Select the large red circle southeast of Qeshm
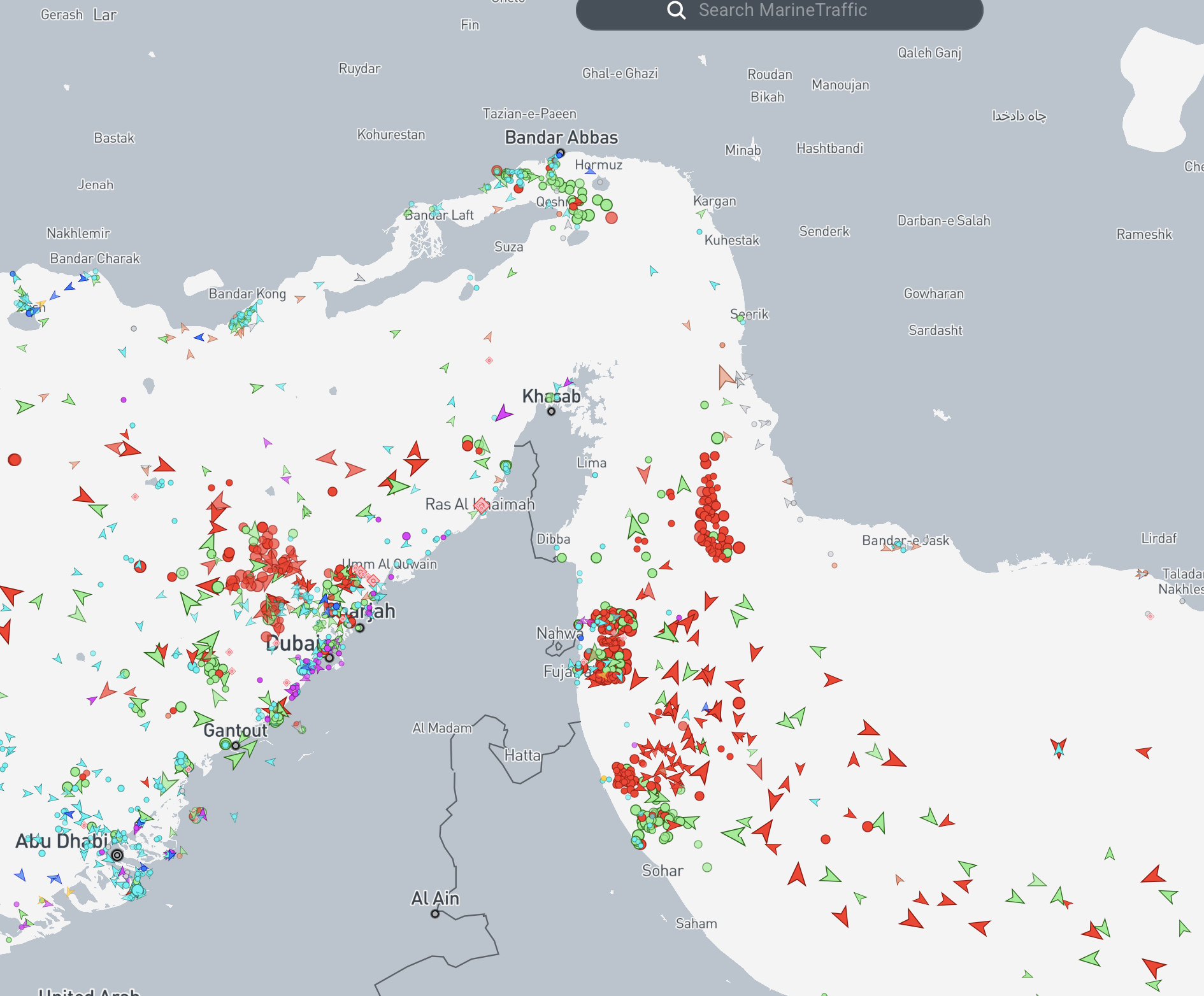The height and width of the screenshot is (996, 1204). coord(612,218)
